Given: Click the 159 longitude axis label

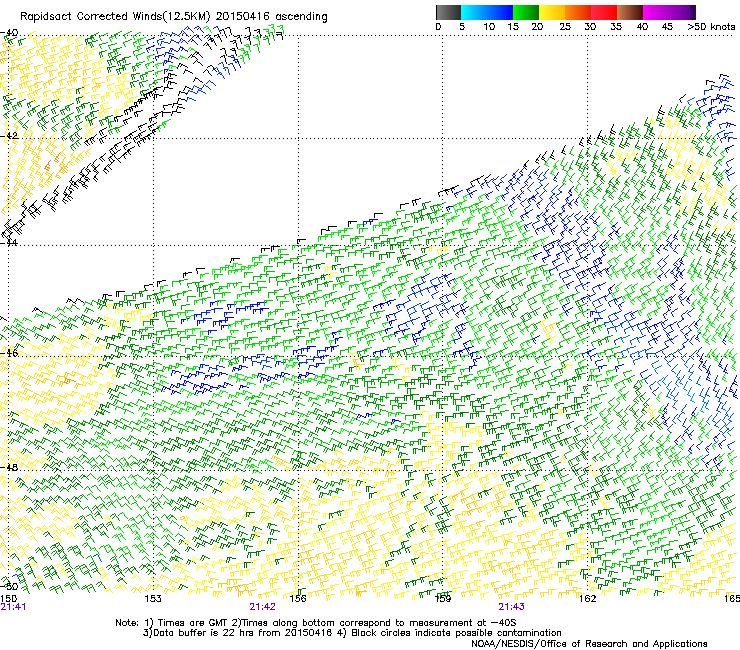Looking at the screenshot, I should [443, 598].
